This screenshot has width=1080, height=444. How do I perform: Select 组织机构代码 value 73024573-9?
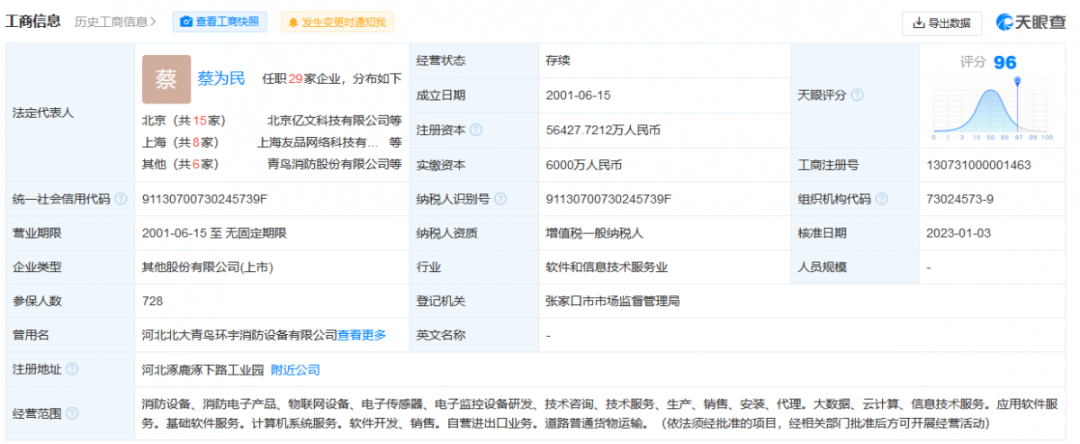[960, 199]
